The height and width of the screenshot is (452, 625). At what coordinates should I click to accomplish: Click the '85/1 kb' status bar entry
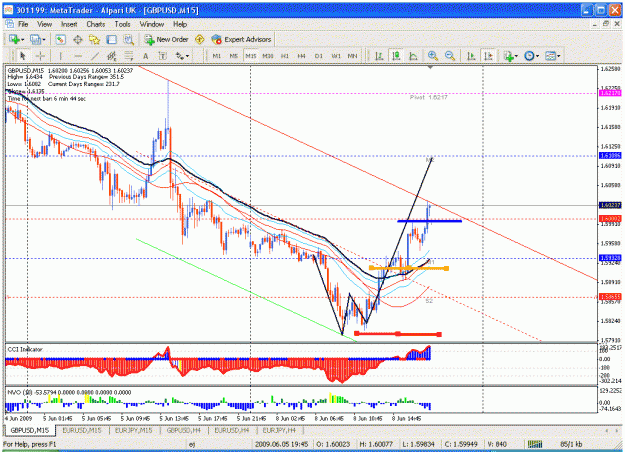[571, 444]
